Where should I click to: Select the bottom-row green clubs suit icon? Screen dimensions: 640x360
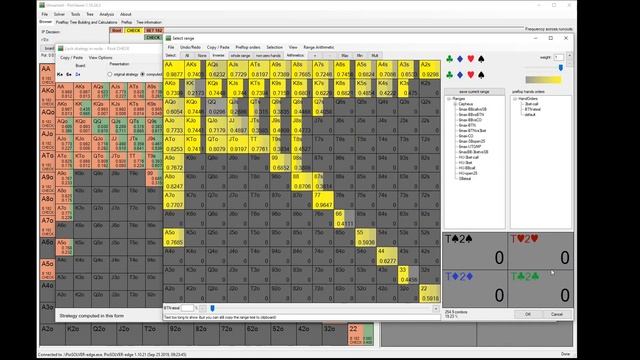click(449, 75)
